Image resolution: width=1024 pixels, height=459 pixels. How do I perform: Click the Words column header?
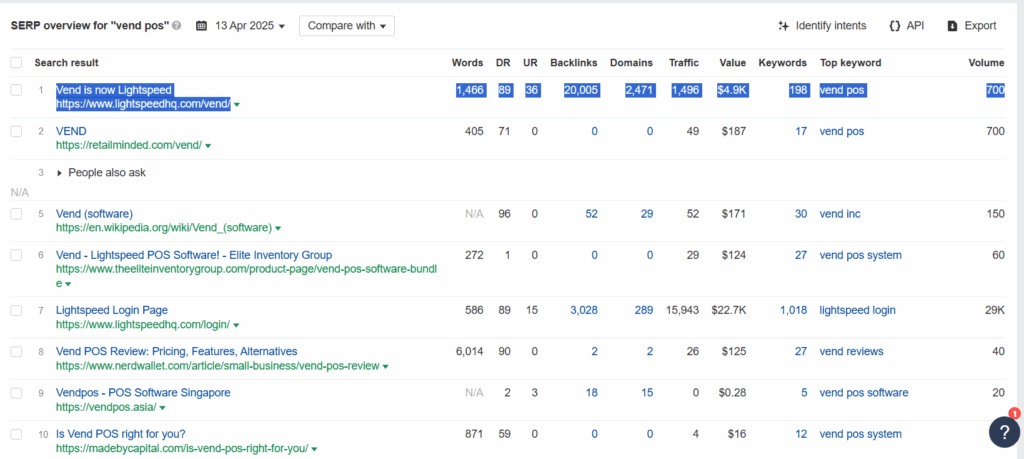[468, 63]
